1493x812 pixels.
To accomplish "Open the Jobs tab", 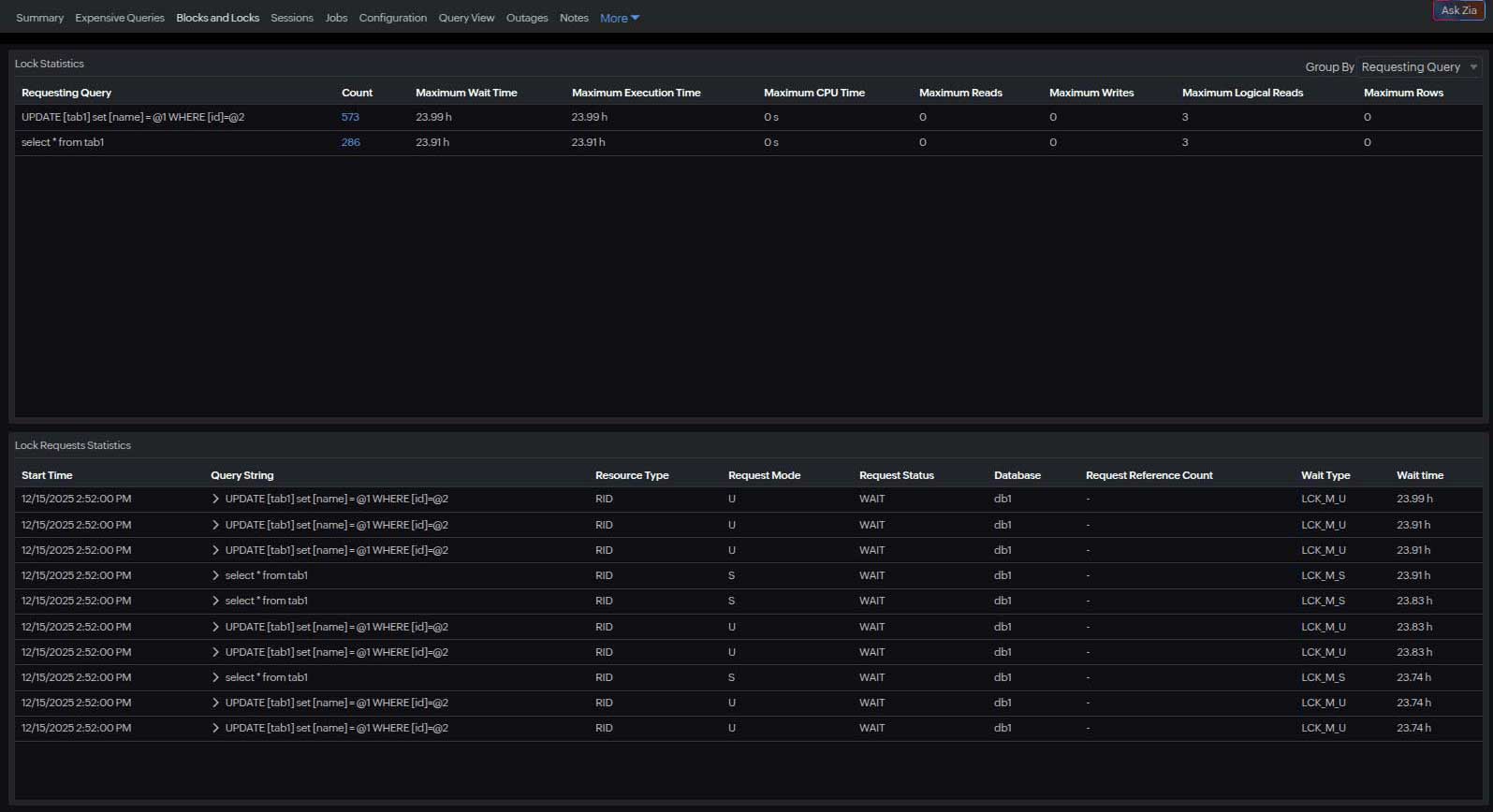I will pyautogui.click(x=336, y=18).
